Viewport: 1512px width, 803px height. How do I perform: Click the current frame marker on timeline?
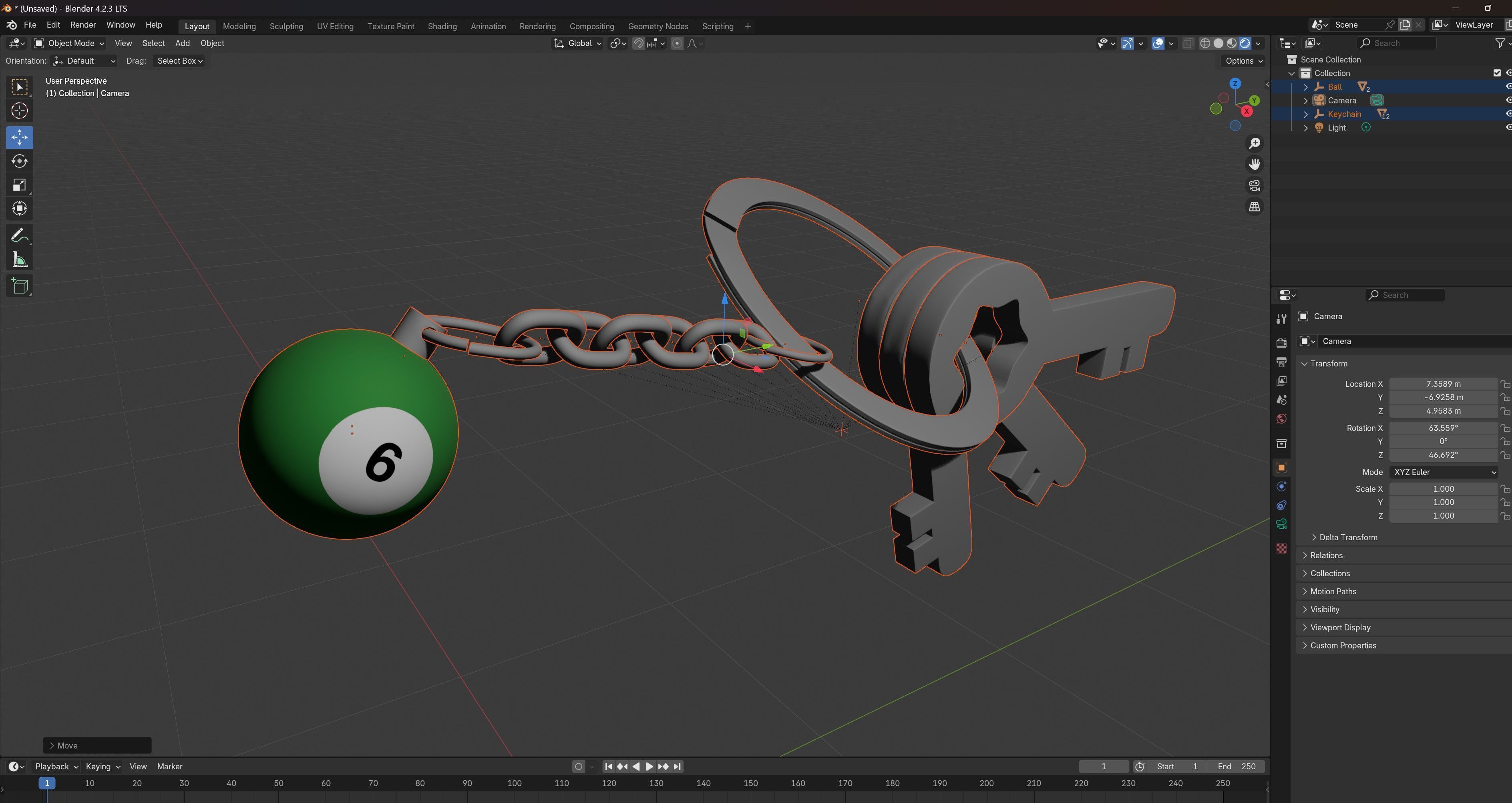47,784
